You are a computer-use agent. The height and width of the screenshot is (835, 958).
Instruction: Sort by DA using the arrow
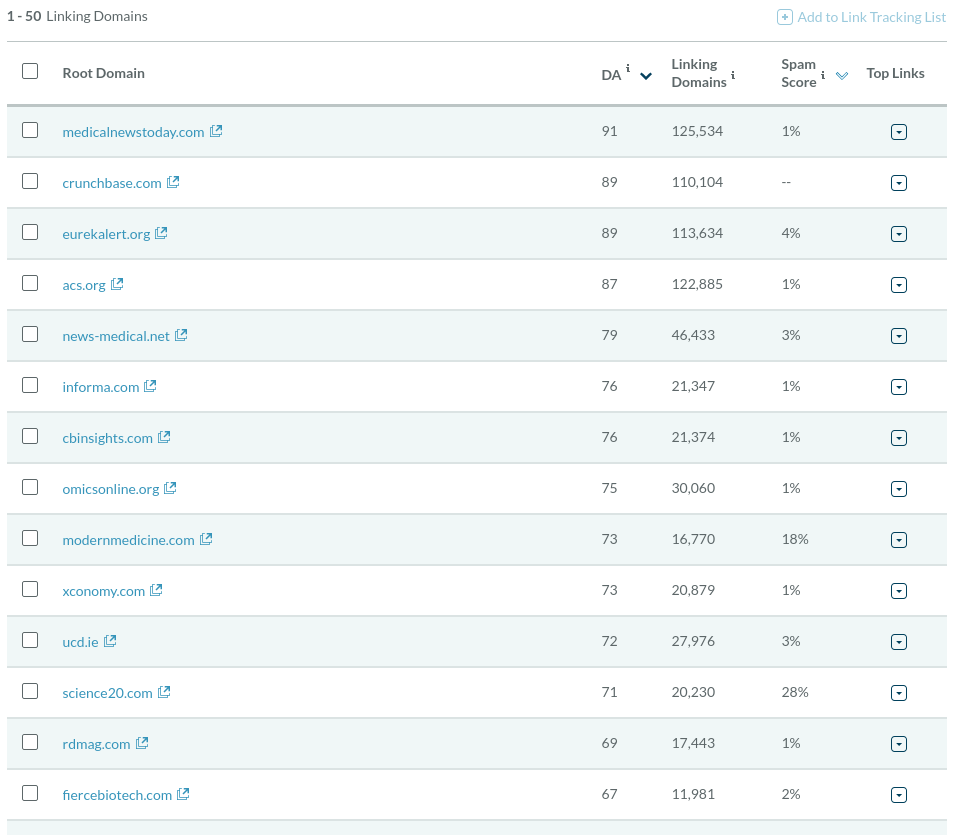(x=646, y=76)
